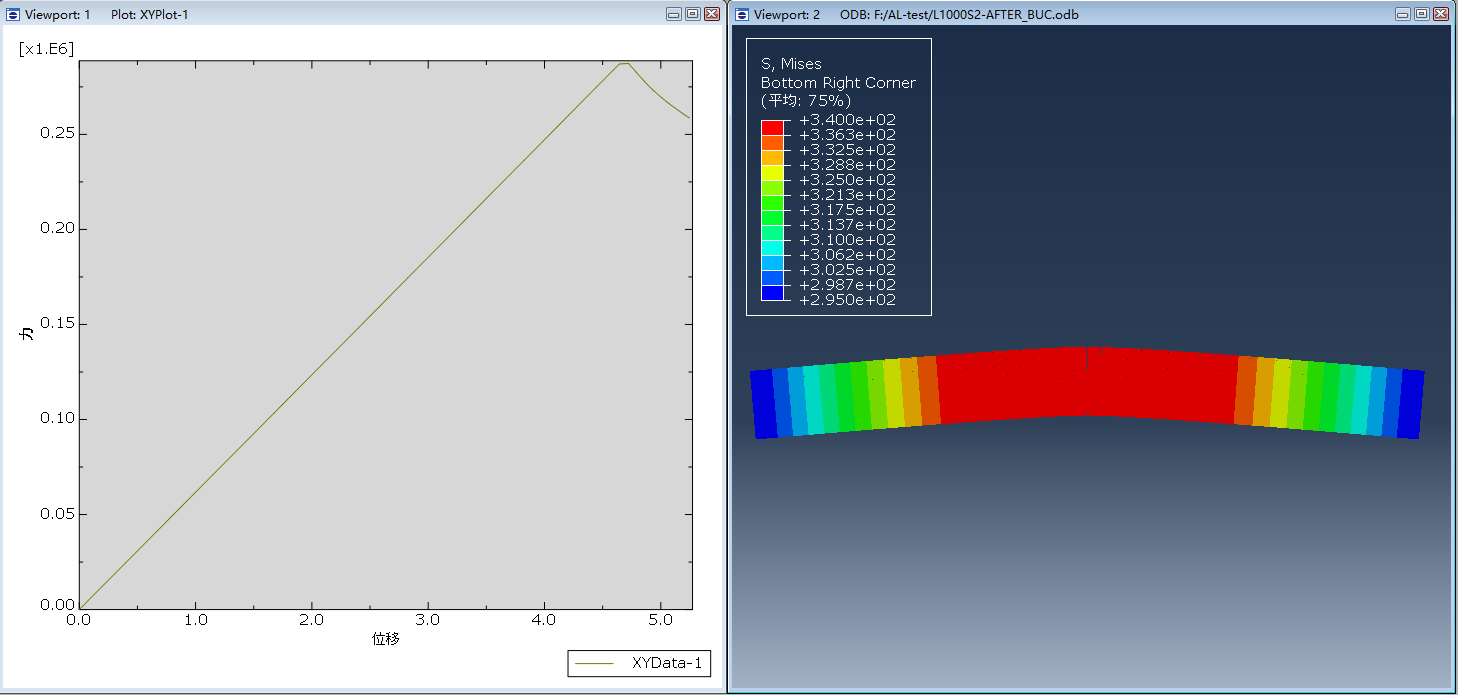Minimize the Viewport 2 ODB window
The height and width of the screenshot is (695, 1458).
coord(1403,14)
